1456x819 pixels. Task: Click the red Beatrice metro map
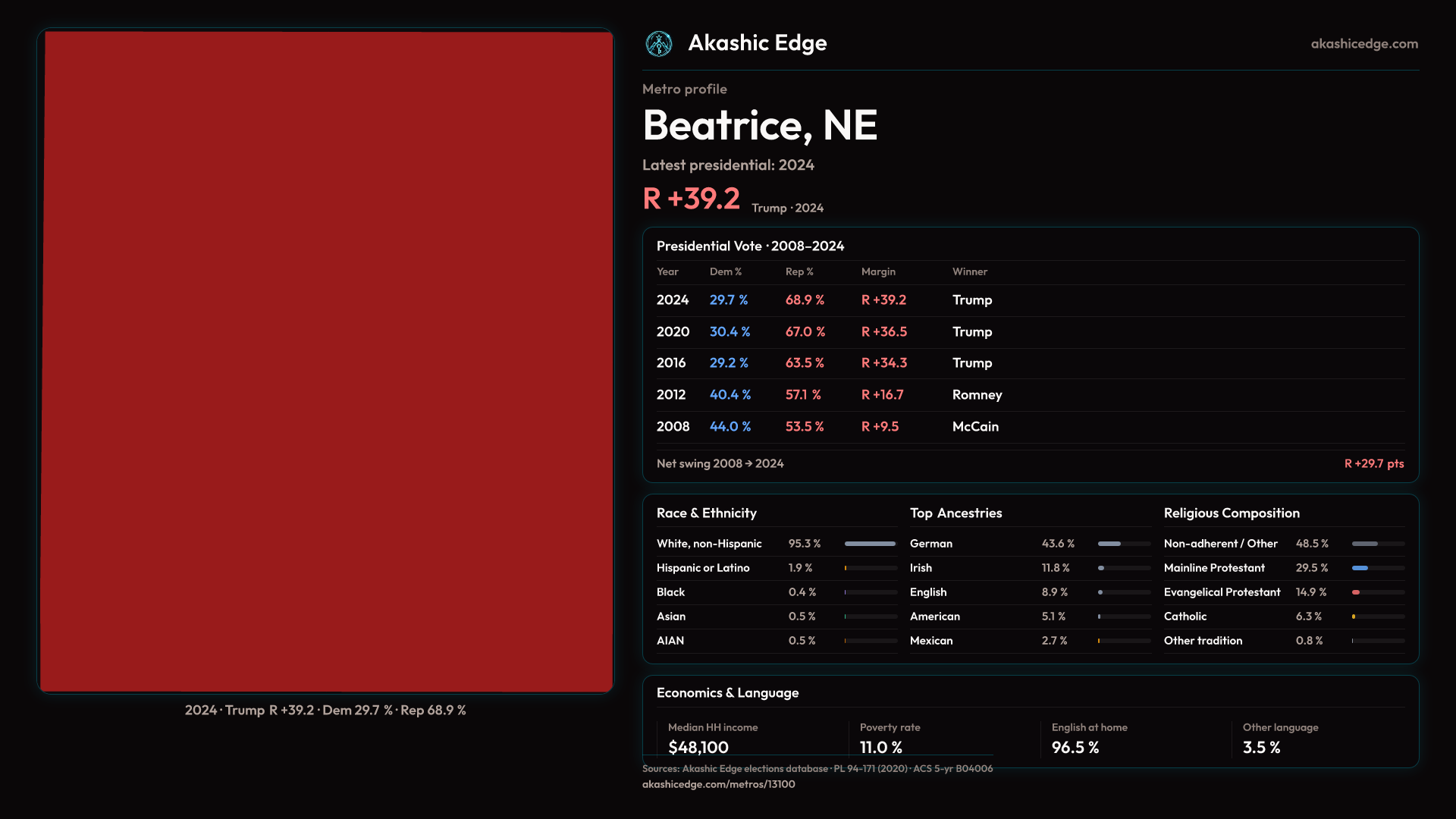326,361
